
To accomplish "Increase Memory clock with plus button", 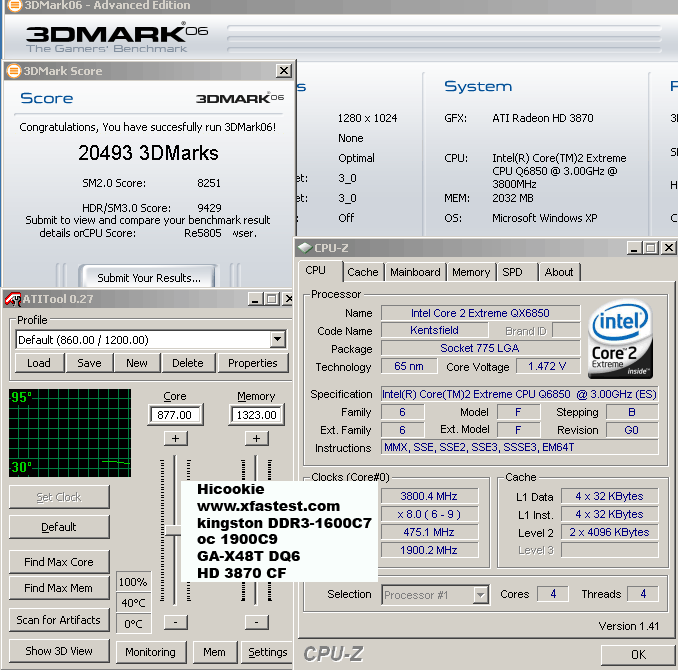I will [x=256, y=438].
